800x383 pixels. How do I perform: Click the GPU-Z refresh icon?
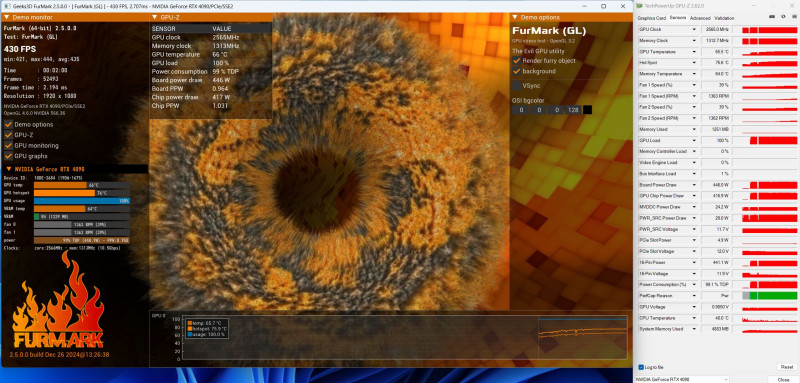783,17
